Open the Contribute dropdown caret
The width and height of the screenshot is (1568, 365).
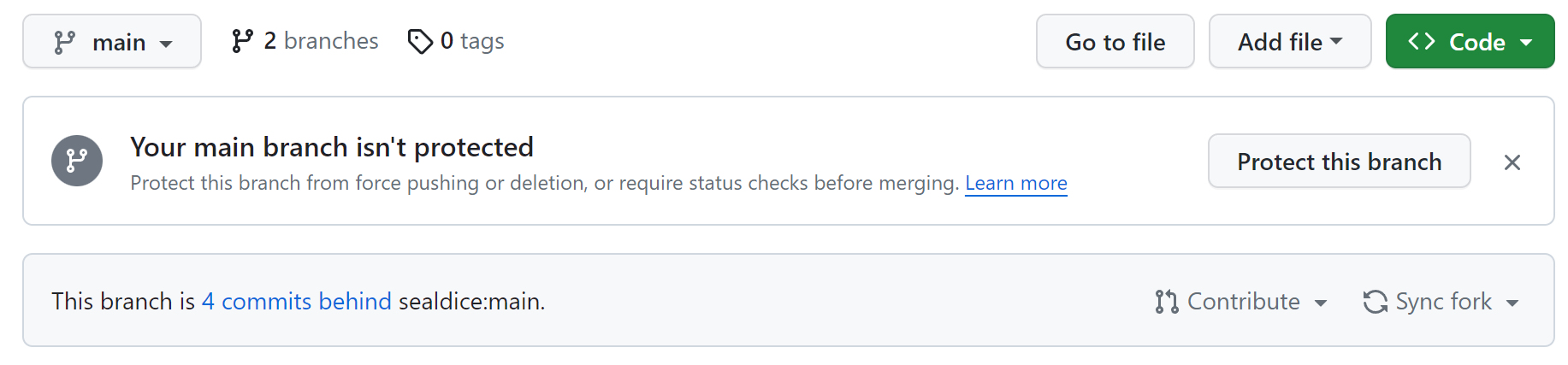tap(1321, 303)
